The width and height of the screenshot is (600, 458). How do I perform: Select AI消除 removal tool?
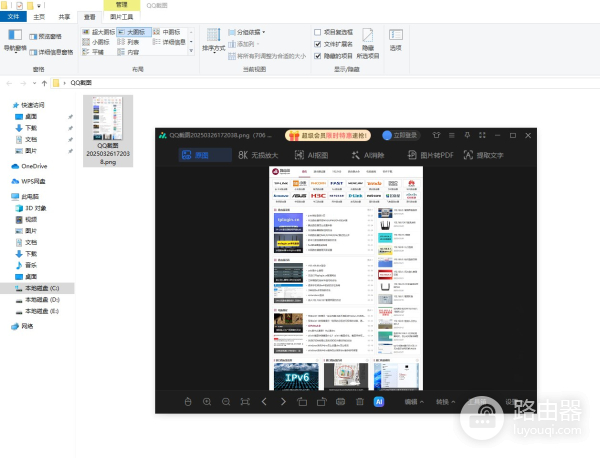tap(368, 155)
